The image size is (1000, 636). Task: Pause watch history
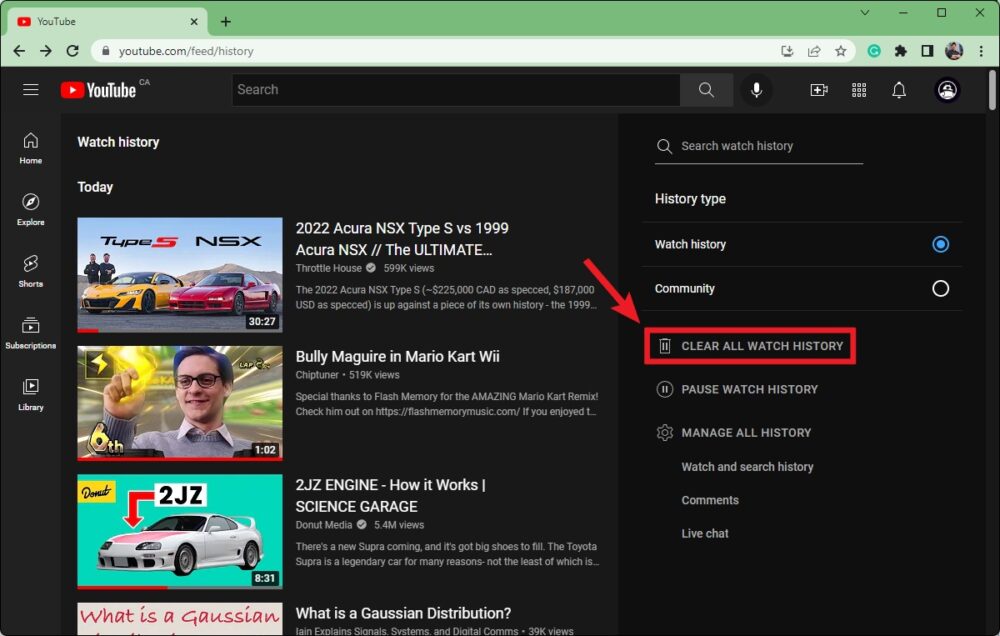(x=749, y=389)
